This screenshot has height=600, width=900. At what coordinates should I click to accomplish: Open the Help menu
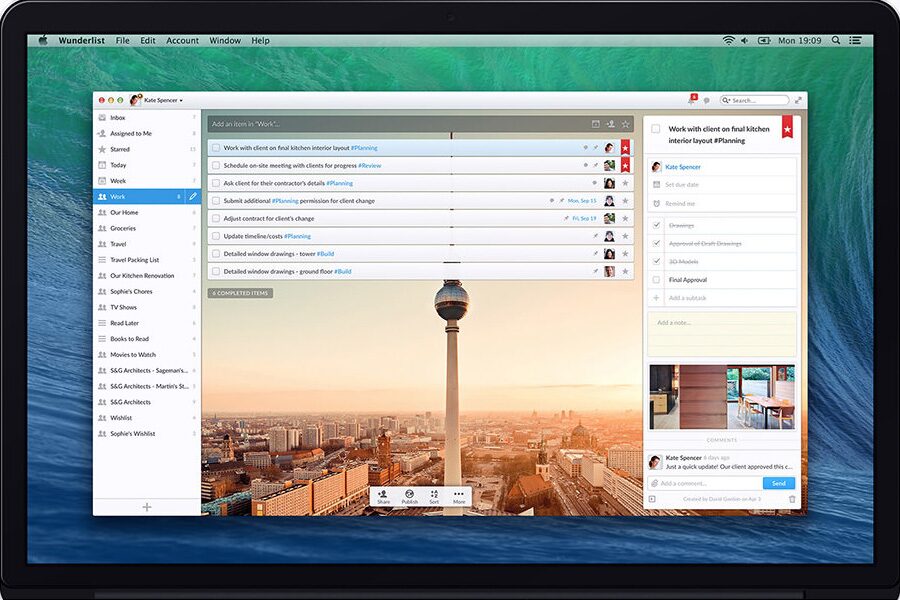point(260,40)
